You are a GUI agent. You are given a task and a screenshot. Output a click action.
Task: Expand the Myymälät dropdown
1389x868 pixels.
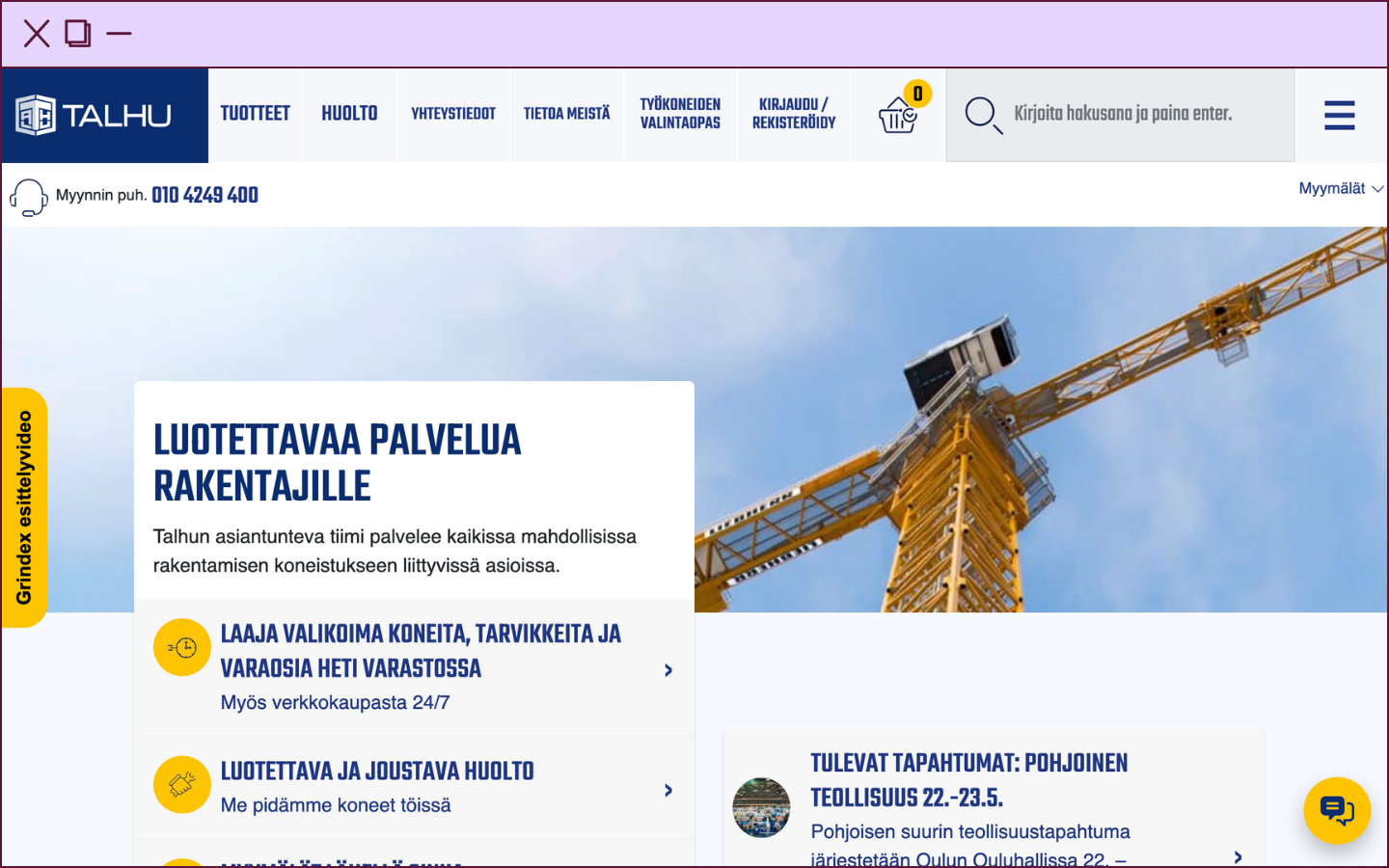(x=1340, y=189)
